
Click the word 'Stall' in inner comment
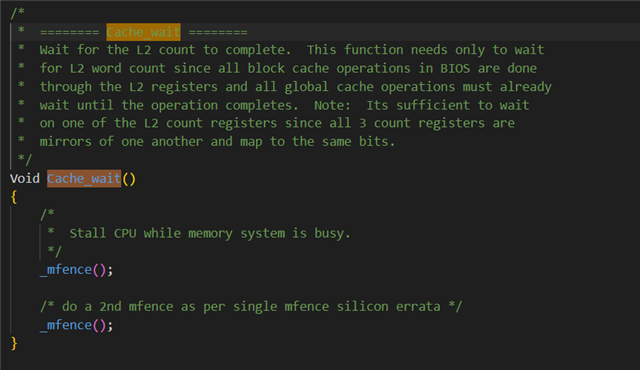[87, 233]
